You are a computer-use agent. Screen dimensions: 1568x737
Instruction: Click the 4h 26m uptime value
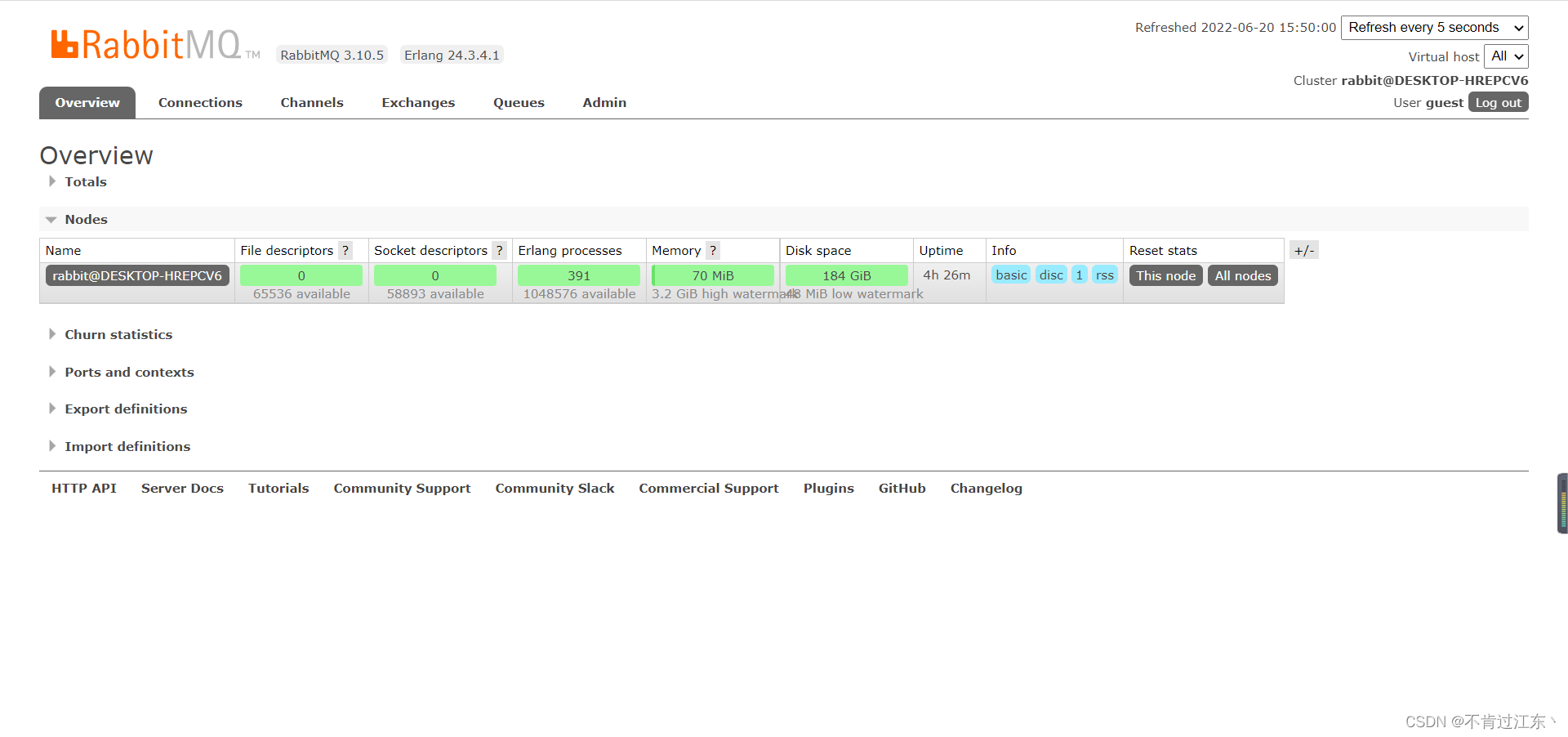[947, 275]
